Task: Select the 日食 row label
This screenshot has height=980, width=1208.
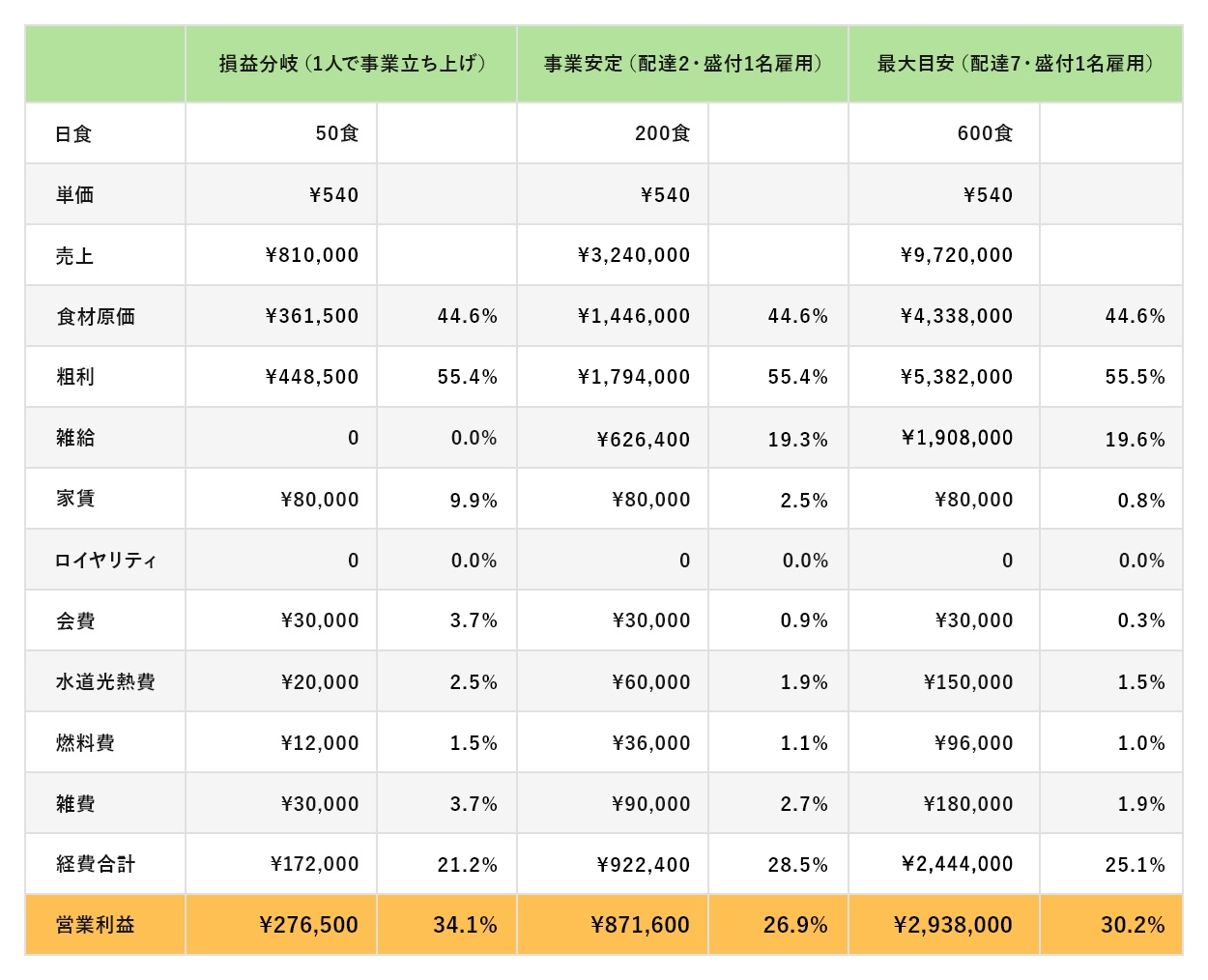Action: [73, 134]
